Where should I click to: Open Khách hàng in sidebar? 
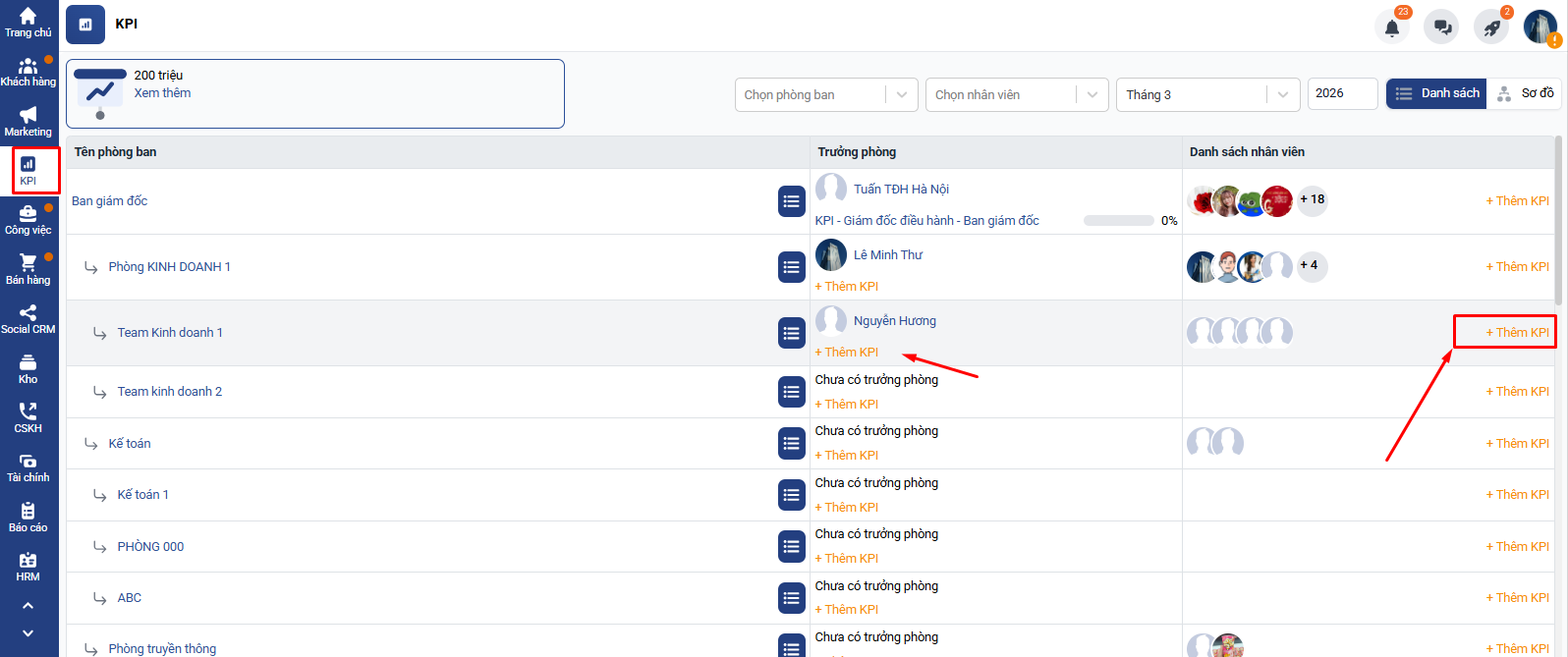28,73
